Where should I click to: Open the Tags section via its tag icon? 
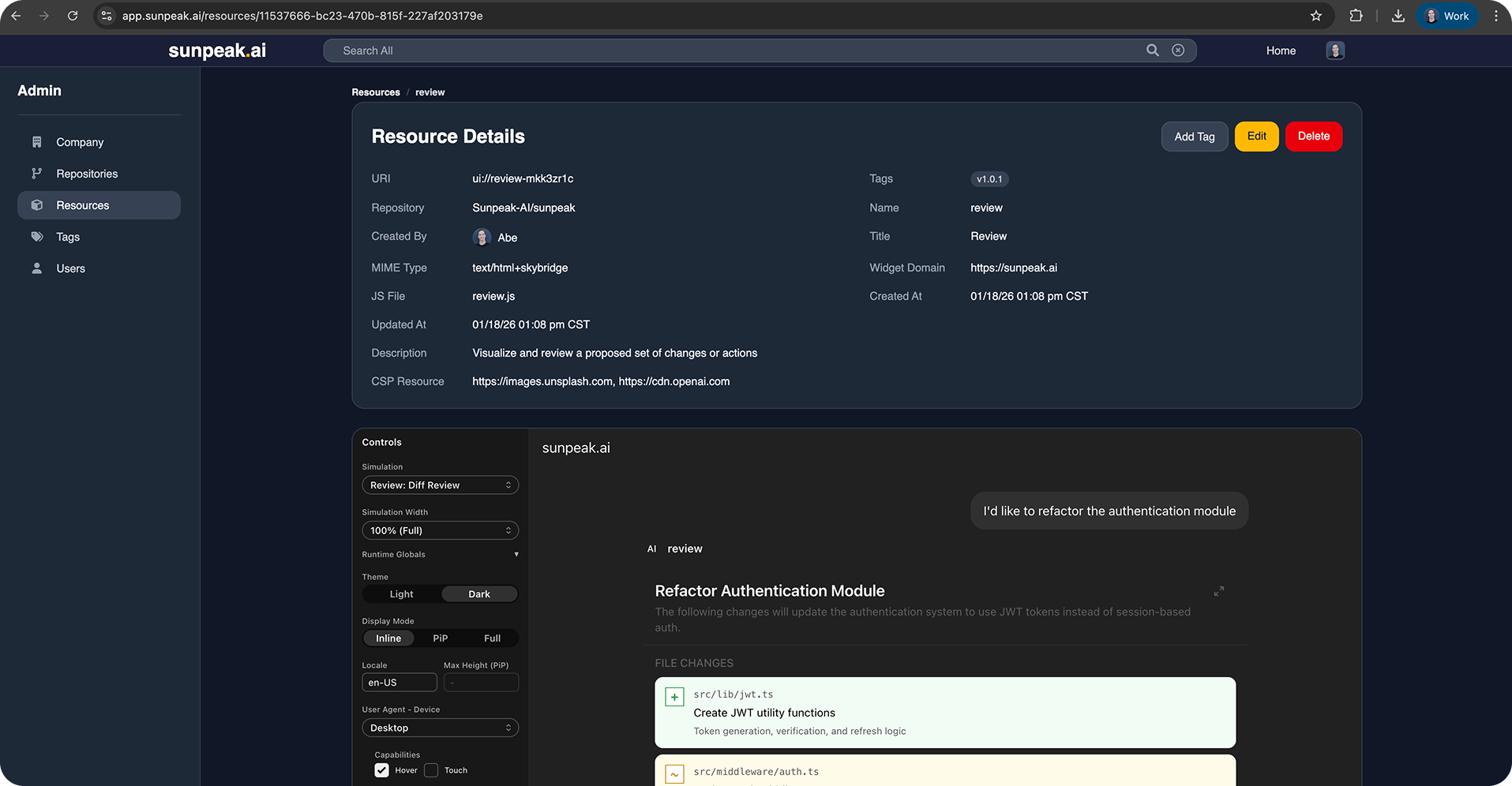(x=36, y=237)
